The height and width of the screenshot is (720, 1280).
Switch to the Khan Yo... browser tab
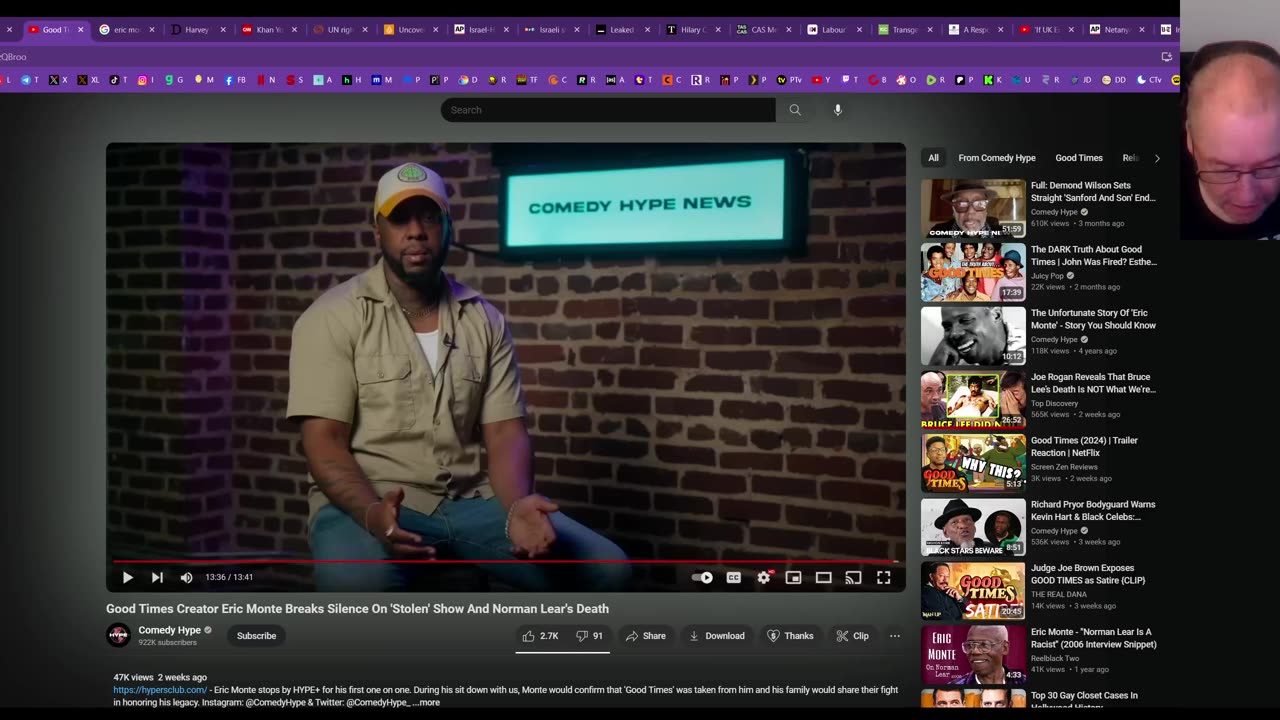coord(268,30)
